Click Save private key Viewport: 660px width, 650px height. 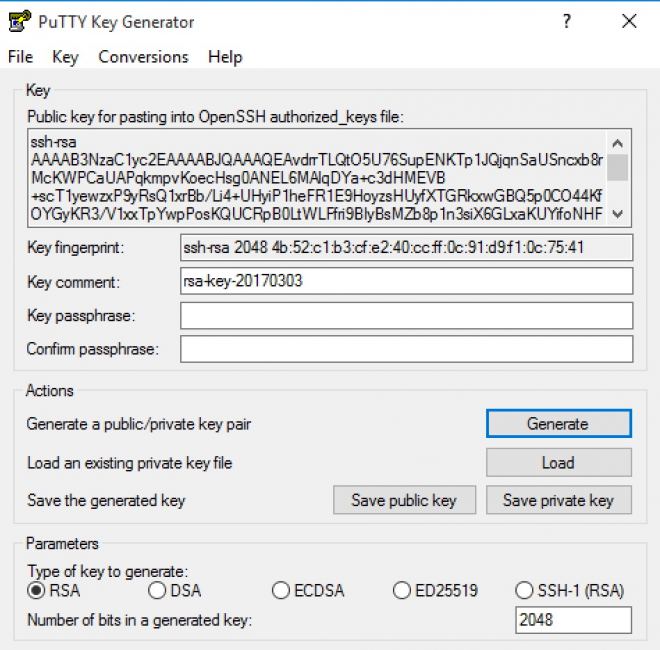[559, 500]
